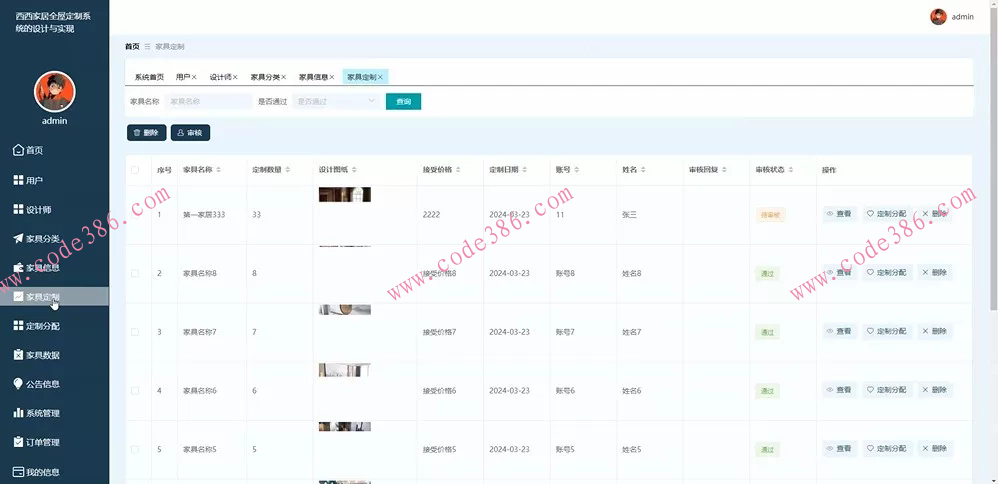Sort by 设计图纸 column
The height and width of the screenshot is (484, 998).
[354, 170]
